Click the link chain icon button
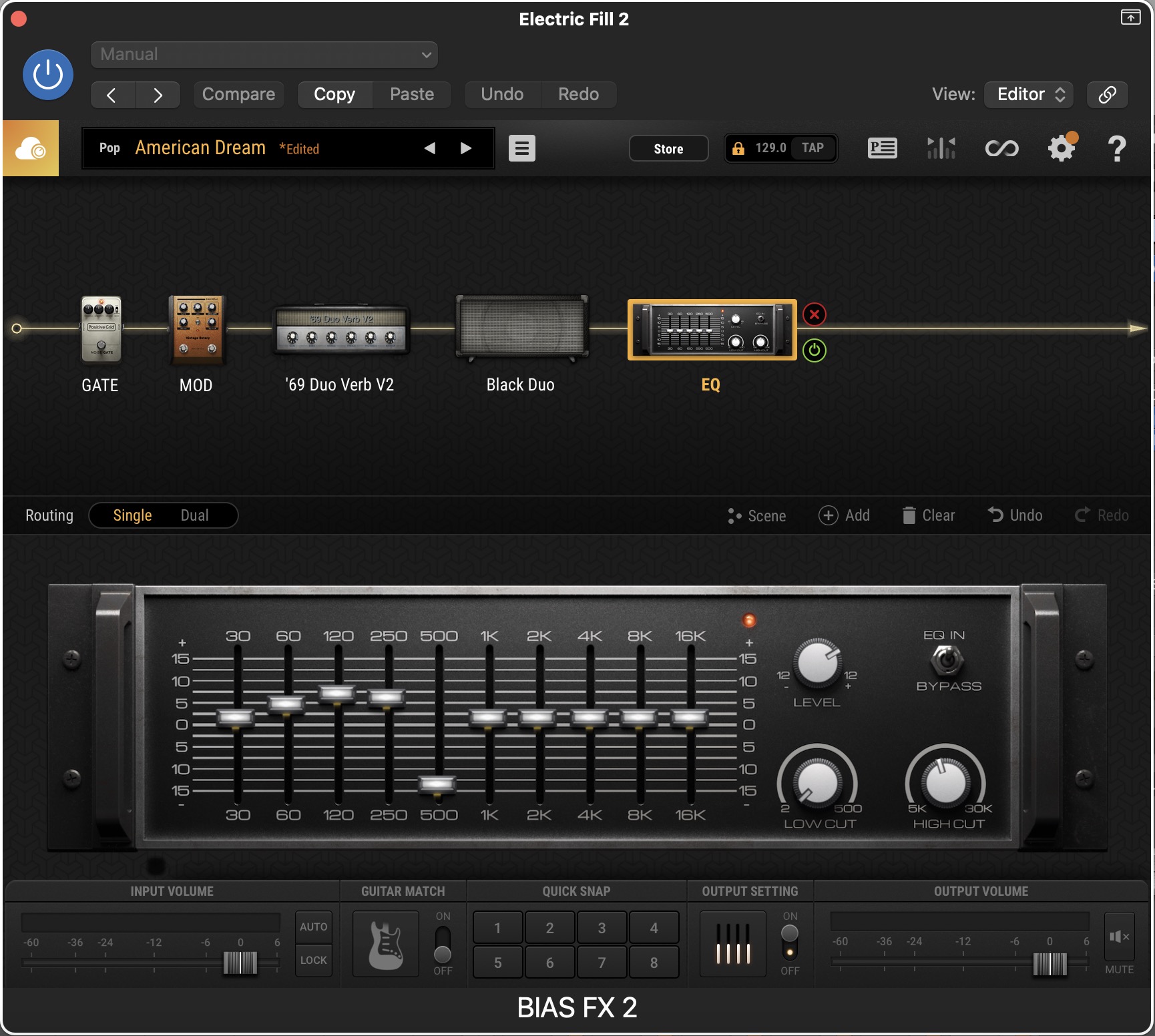 (1108, 95)
